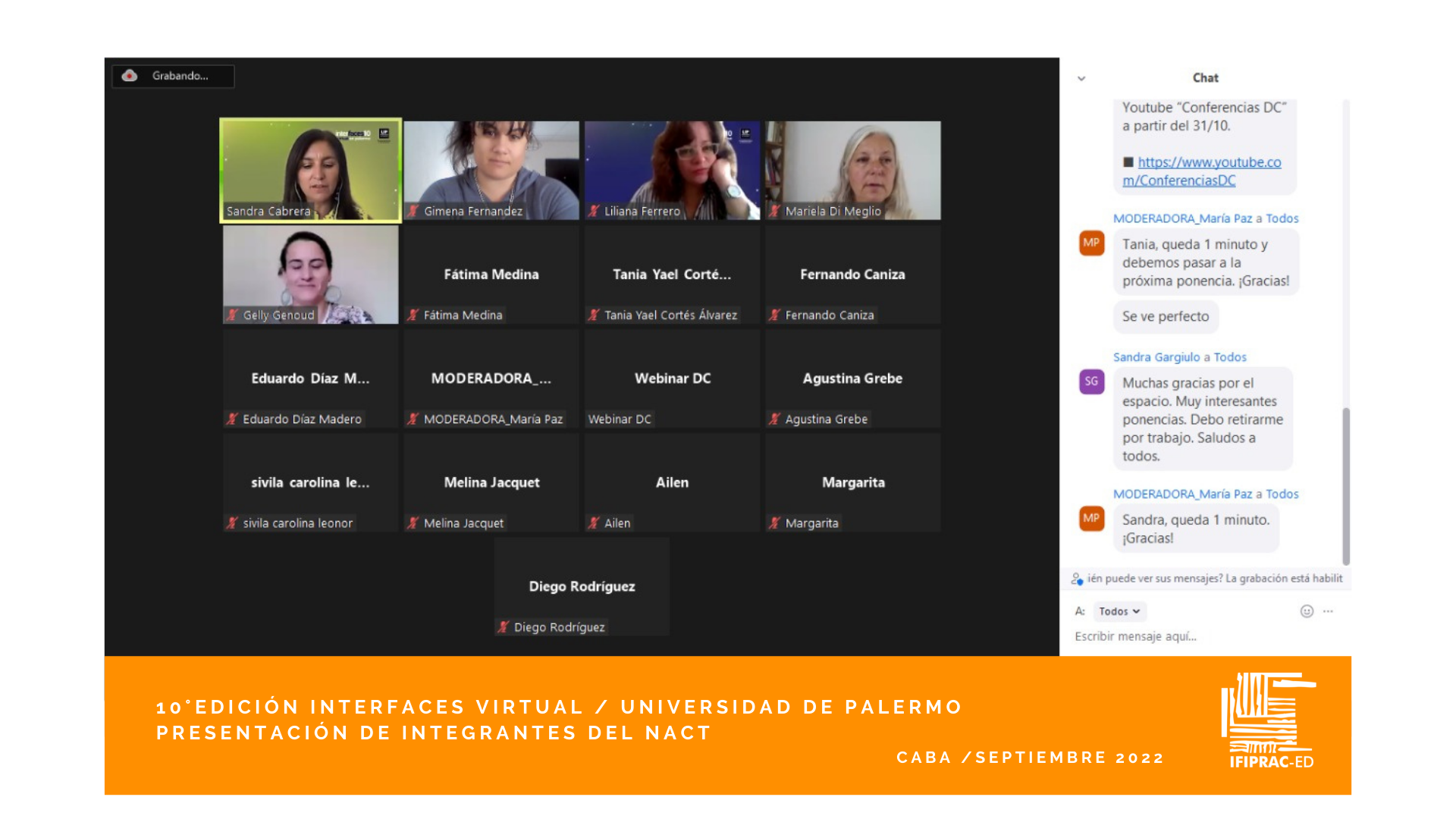Click Diego Rodríguez's muted microphone icon

pyautogui.click(x=504, y=627)
